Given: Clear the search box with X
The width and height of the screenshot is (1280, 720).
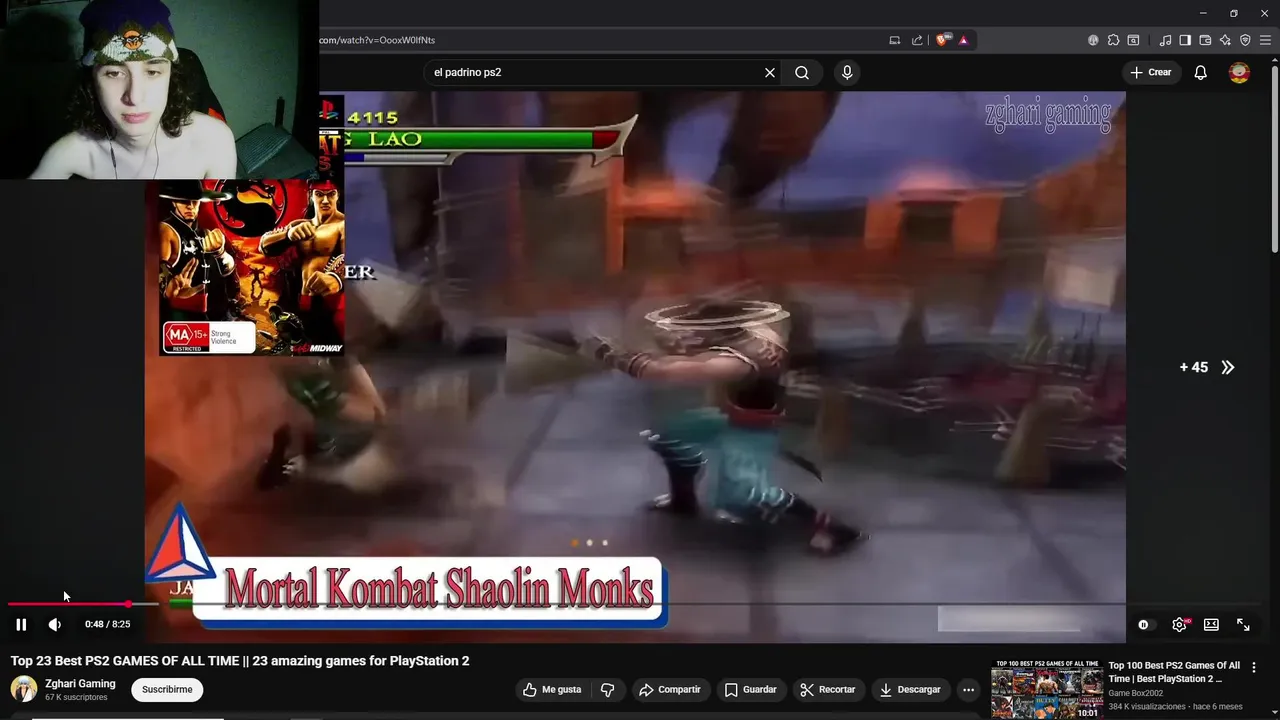Looking at the screenshot, I should pyautogui.click(x=770, y=72).
